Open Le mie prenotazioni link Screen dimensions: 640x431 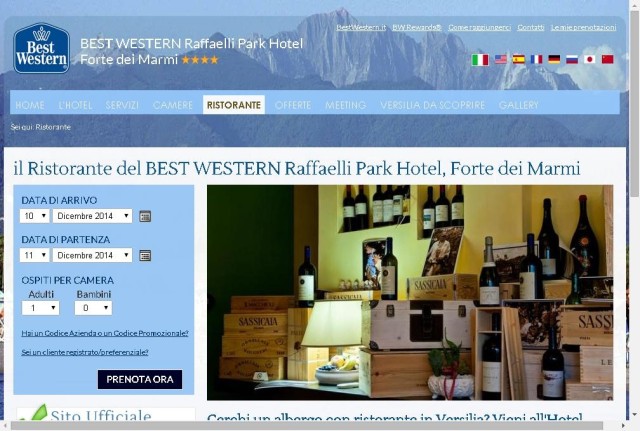click(x=583, y=27)
